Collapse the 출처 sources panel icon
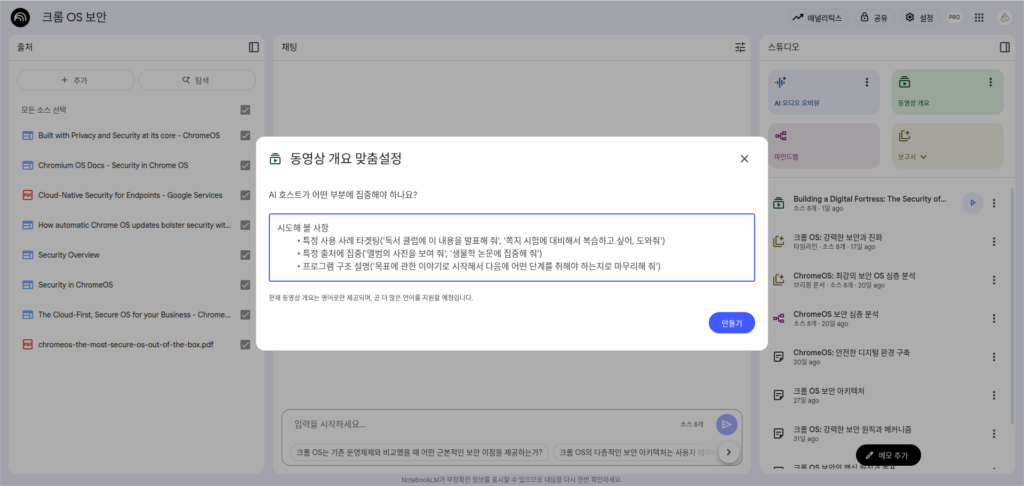The height and width of the screenshot is (486, 1024). point(254,47)
